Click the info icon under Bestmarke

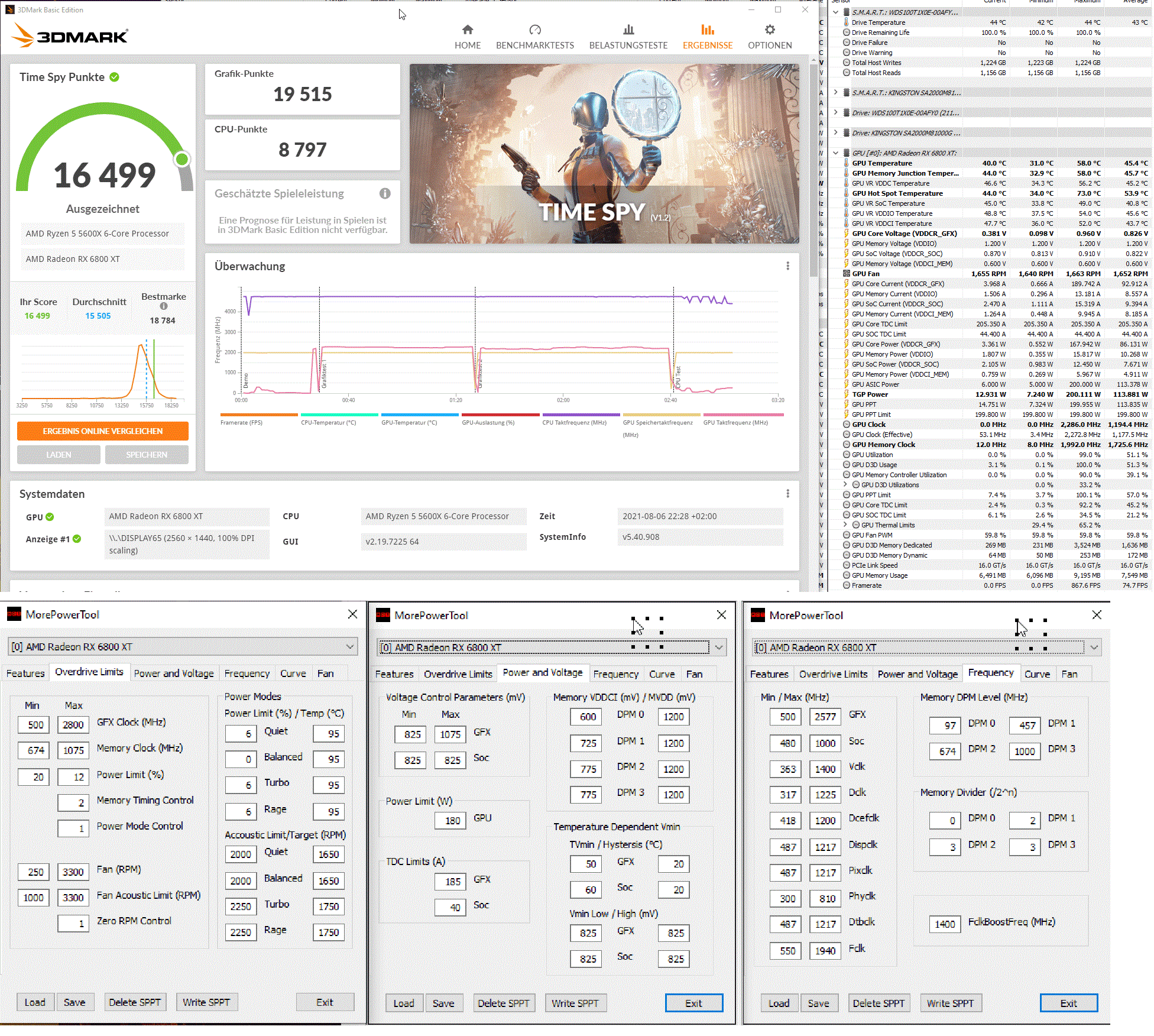point(164,306)
